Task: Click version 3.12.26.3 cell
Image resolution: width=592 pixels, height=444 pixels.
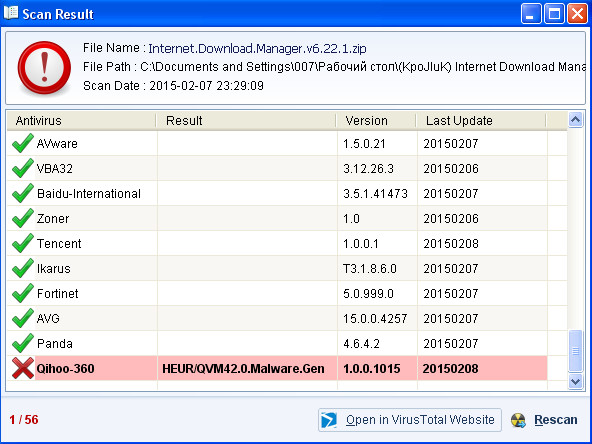Action: tap(368, 168)
